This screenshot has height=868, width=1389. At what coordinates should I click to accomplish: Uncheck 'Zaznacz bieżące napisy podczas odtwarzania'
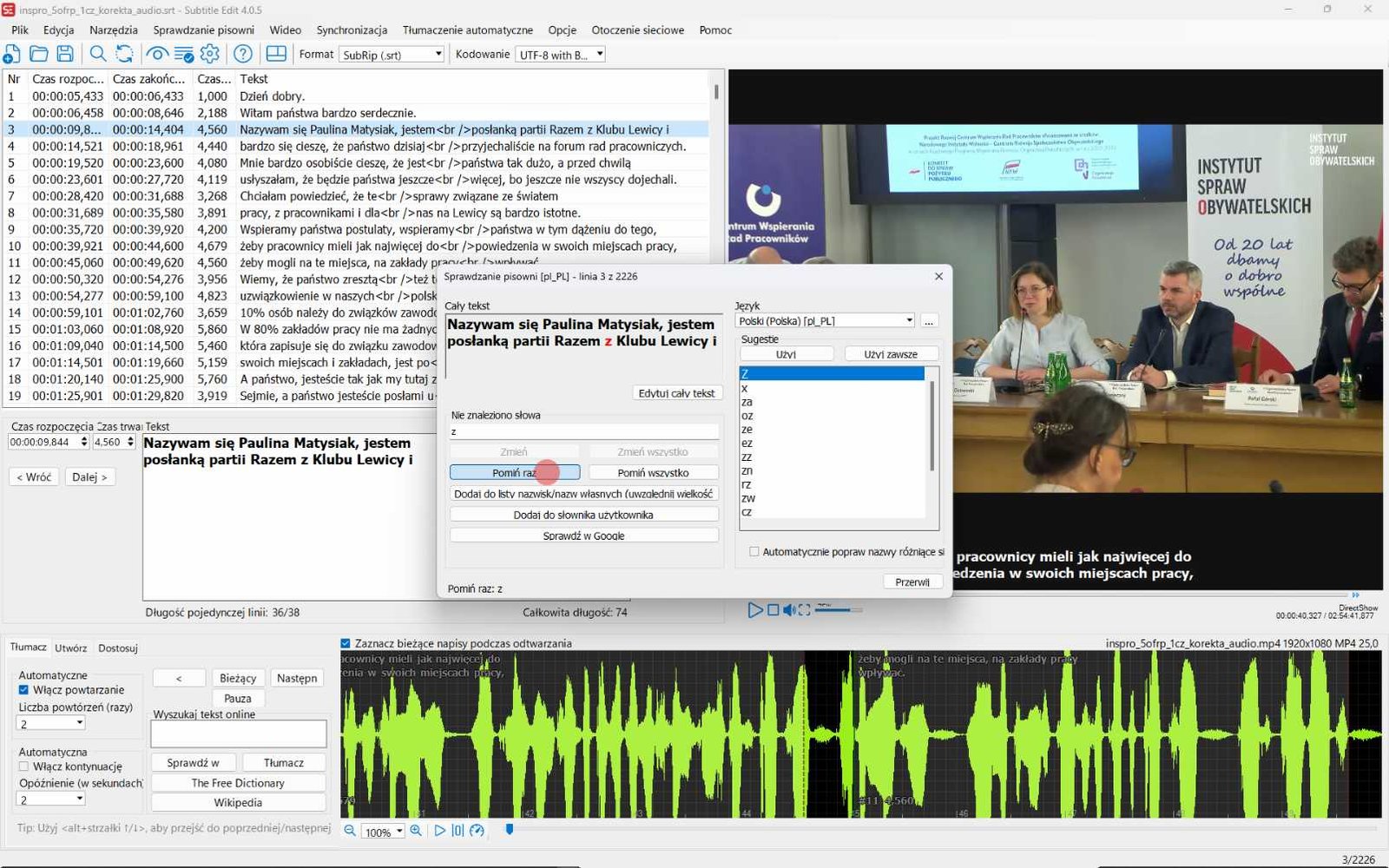(x=346, y=643)
